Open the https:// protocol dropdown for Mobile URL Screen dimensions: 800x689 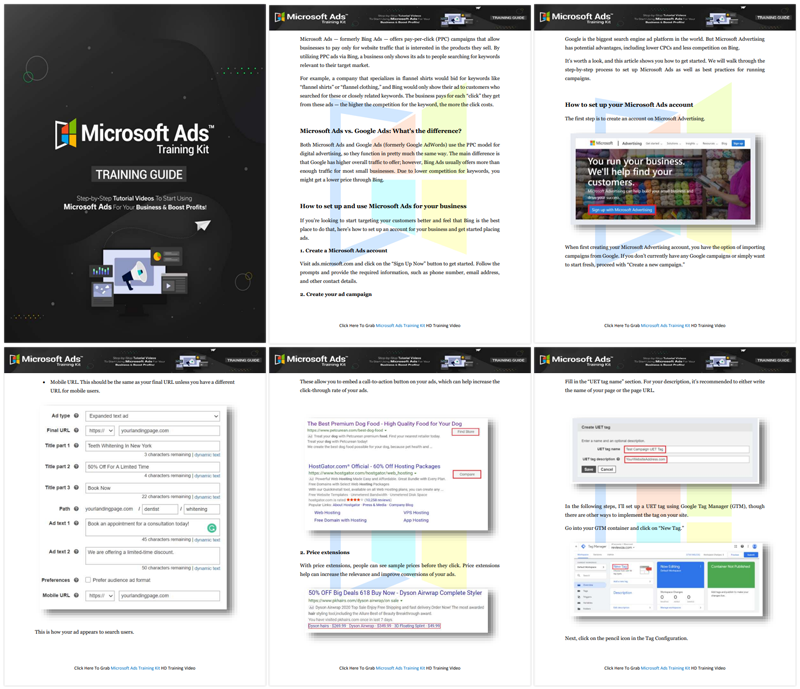100,596
